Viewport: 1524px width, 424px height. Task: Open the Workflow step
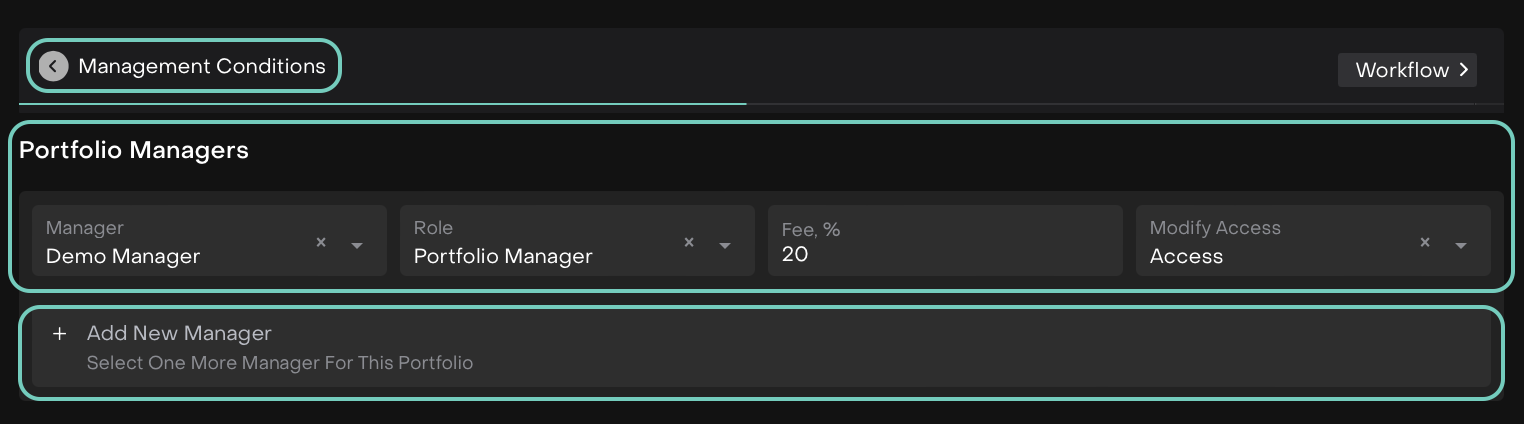click(x=1402, y=70)
